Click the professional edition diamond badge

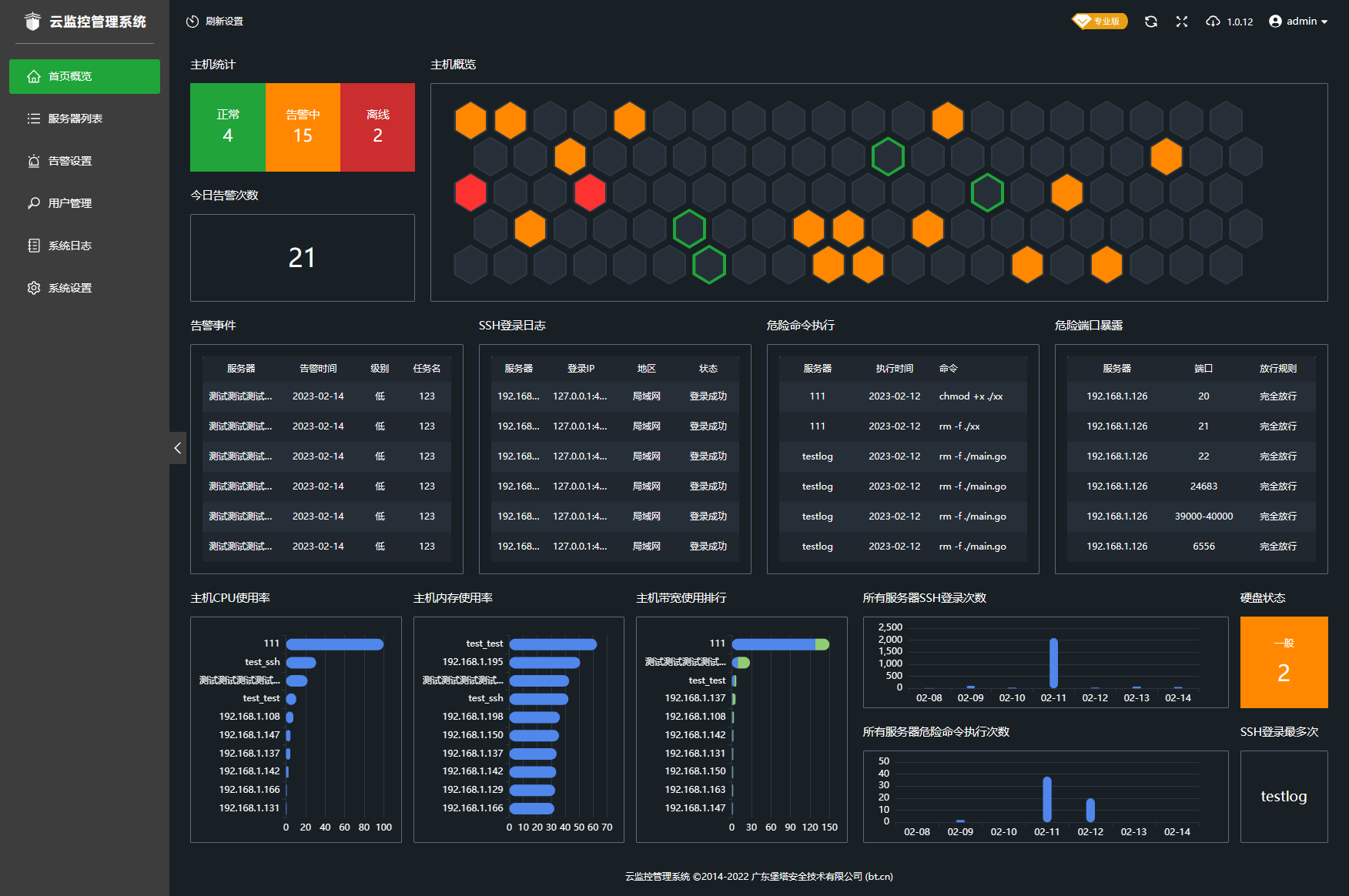pos(1100,22)
